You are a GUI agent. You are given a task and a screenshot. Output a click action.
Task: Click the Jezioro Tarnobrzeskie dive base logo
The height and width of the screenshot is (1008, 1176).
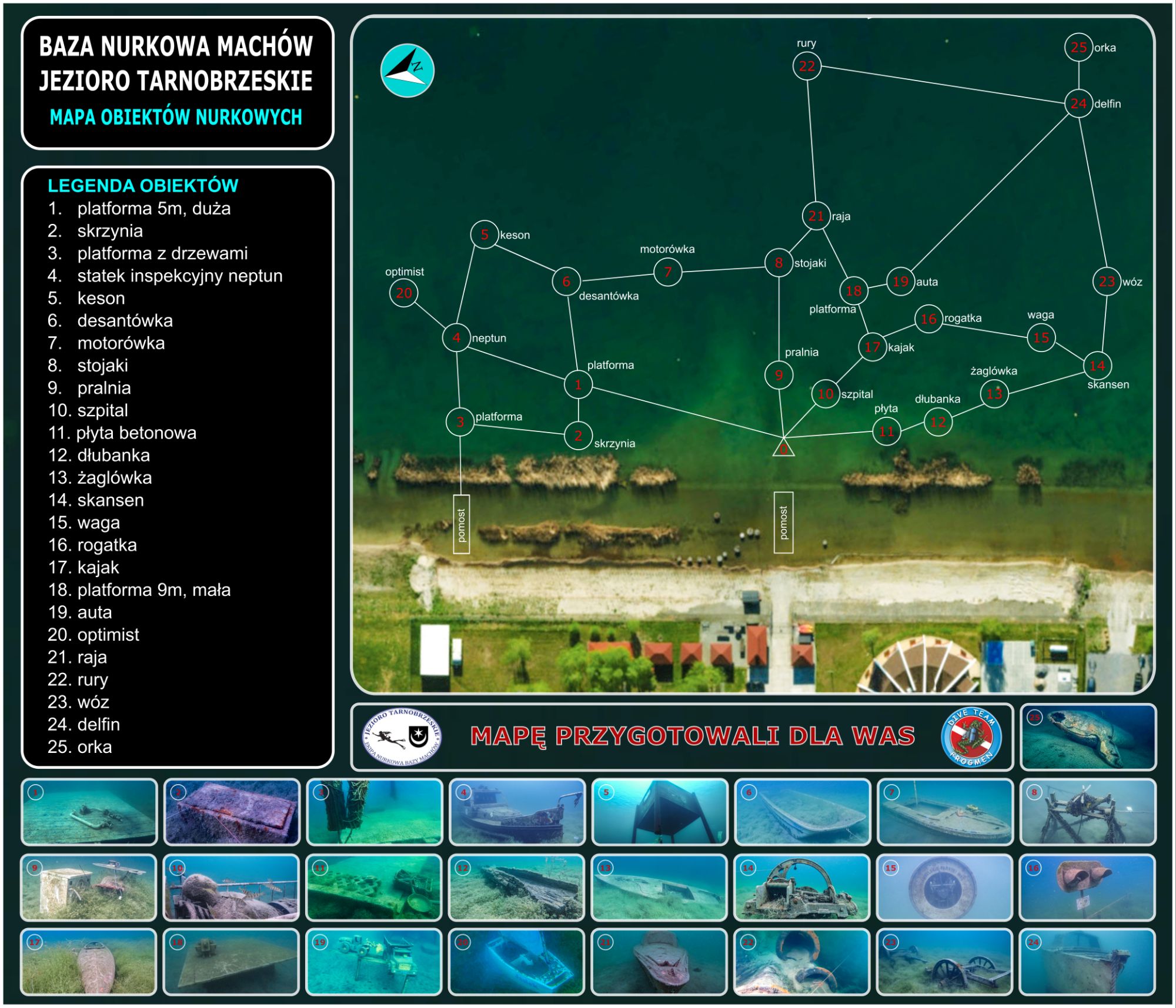click(x=402, y=737)
